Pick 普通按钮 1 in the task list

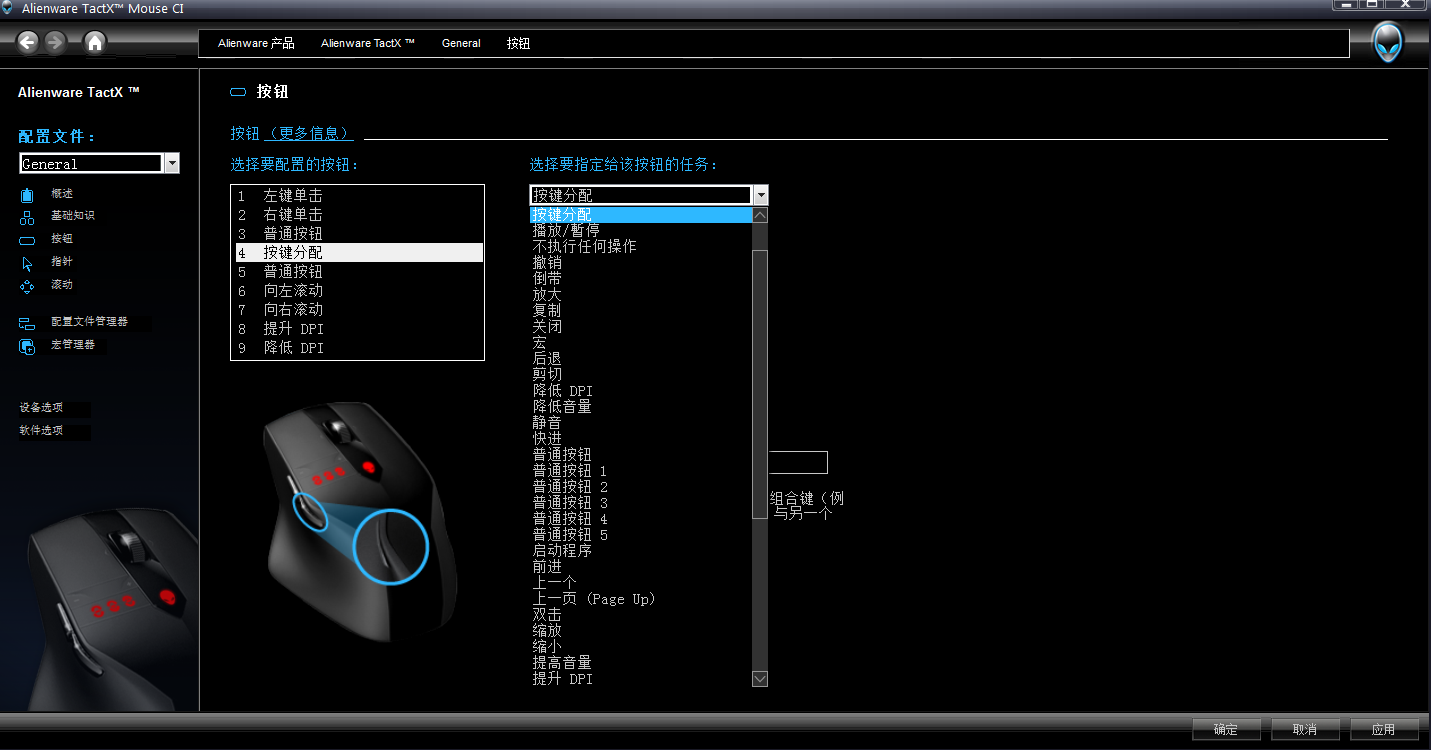click(641, 471)
